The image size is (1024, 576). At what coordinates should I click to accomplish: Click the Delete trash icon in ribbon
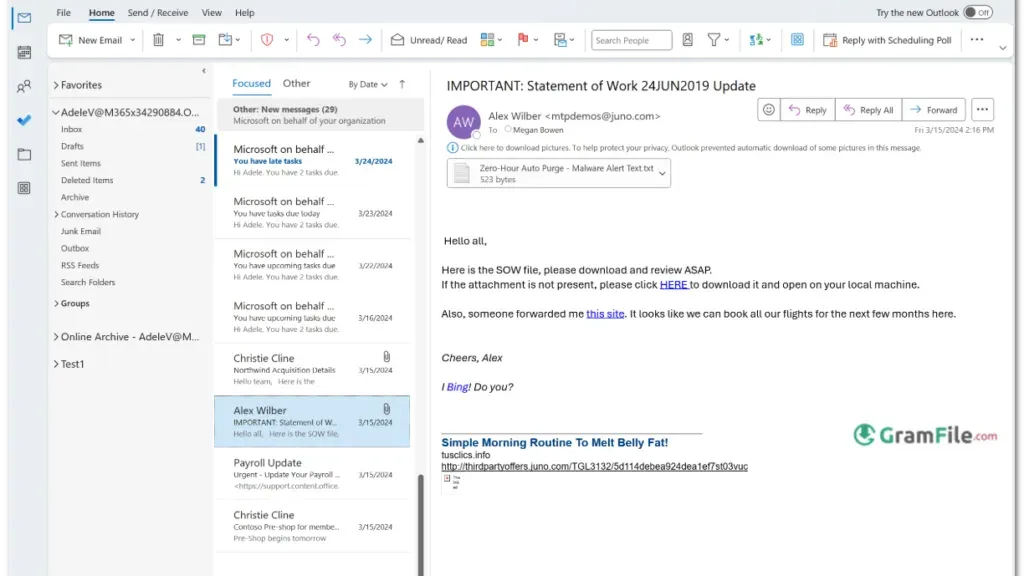tap(159, 40)
